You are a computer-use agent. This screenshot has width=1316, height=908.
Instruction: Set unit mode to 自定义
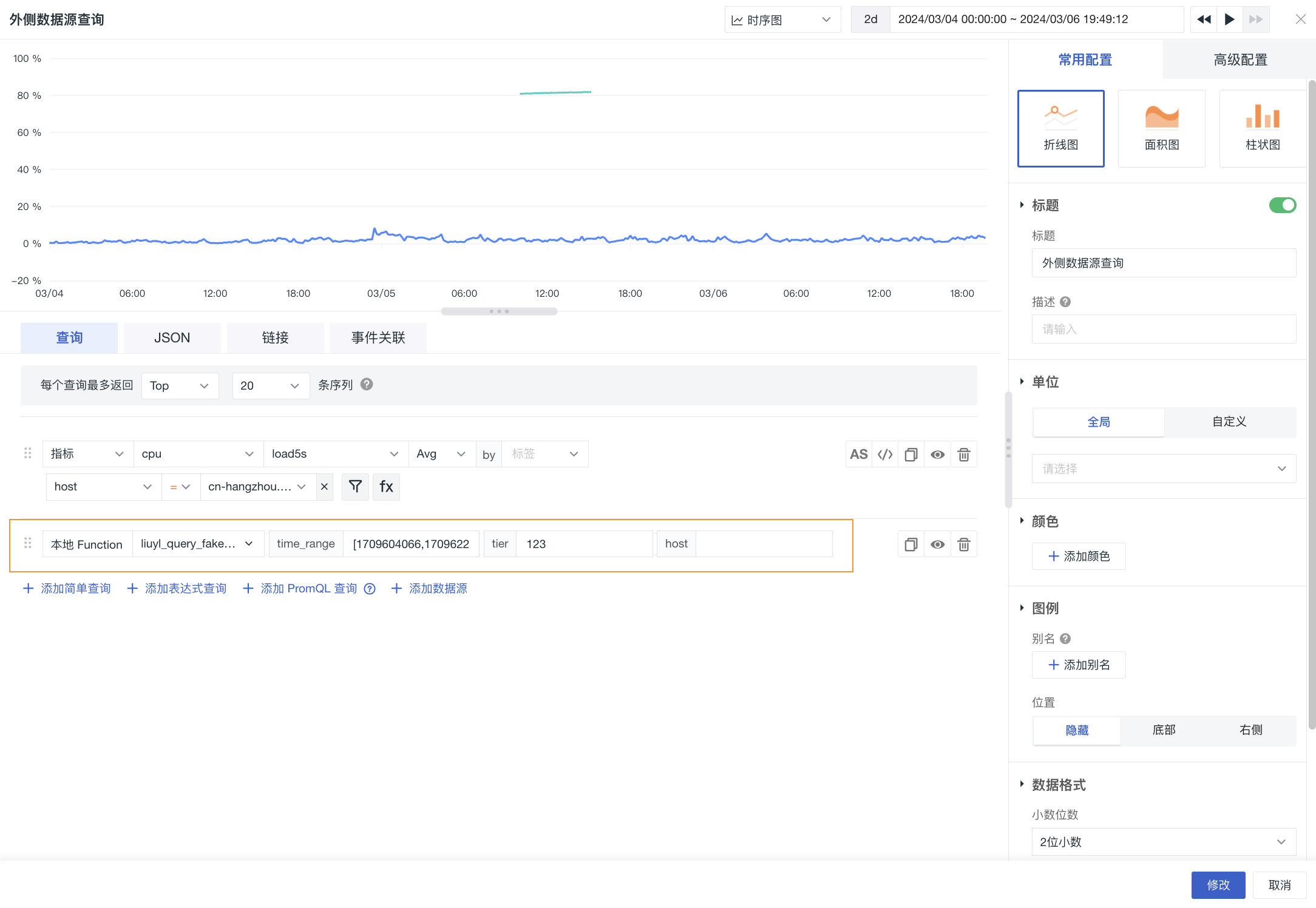pos(1229,422)
